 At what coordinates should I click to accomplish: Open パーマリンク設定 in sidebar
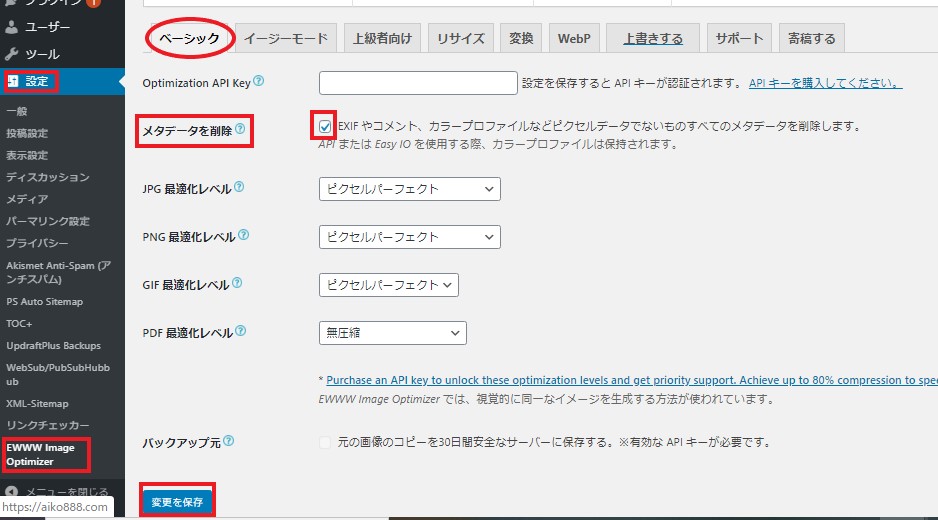(x=48, y=221)
